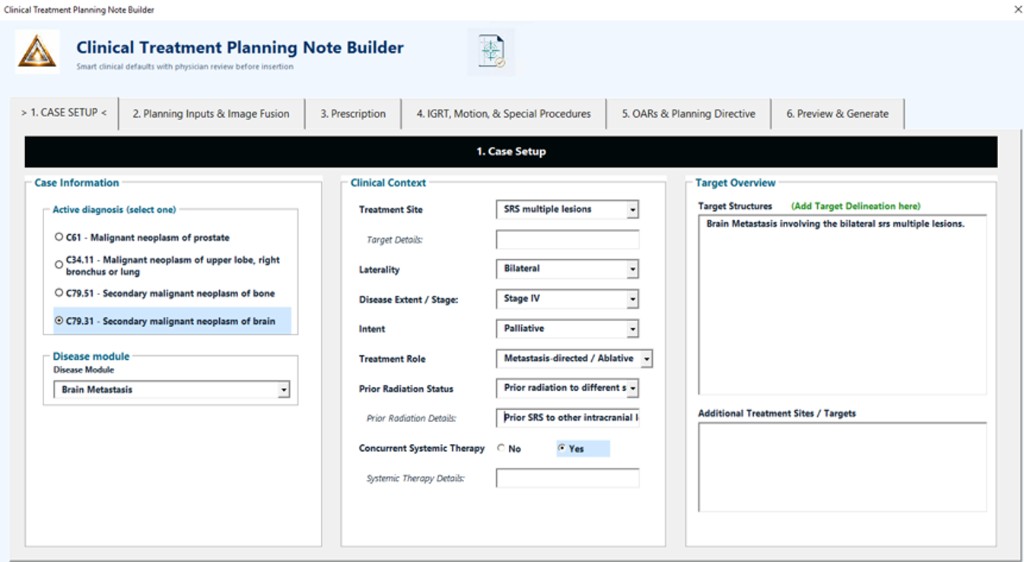Click the 'Concurrent Systemic Therapy' label
Screen dimensions: 1024x562
[x=422, y=448]
